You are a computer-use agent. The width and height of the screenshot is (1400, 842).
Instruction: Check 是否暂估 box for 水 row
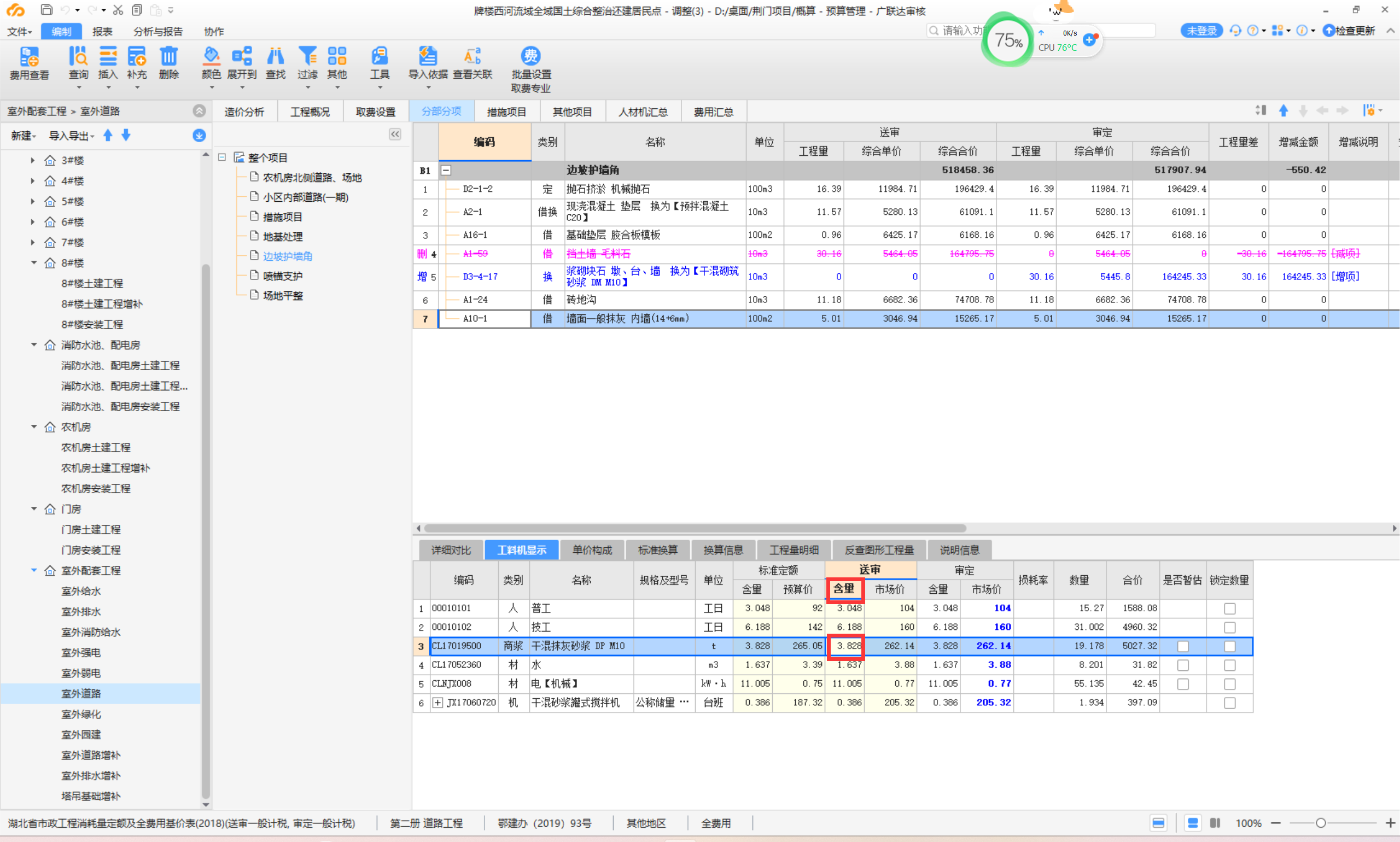point(1183,665)
